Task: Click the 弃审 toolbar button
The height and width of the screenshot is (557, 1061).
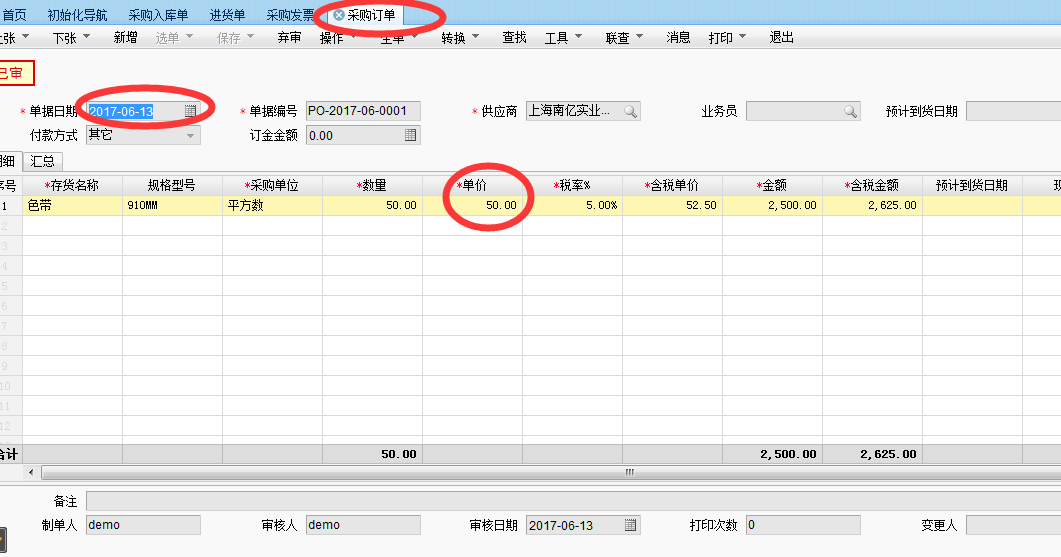Action: pyautogui.click(x=289, y=38)
